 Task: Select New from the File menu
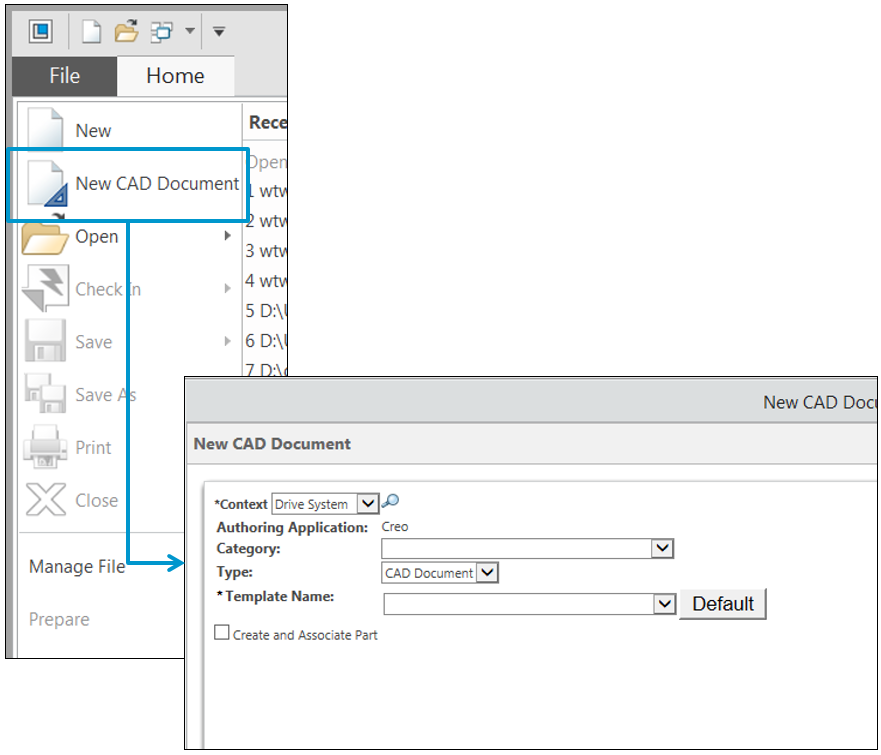93,131
